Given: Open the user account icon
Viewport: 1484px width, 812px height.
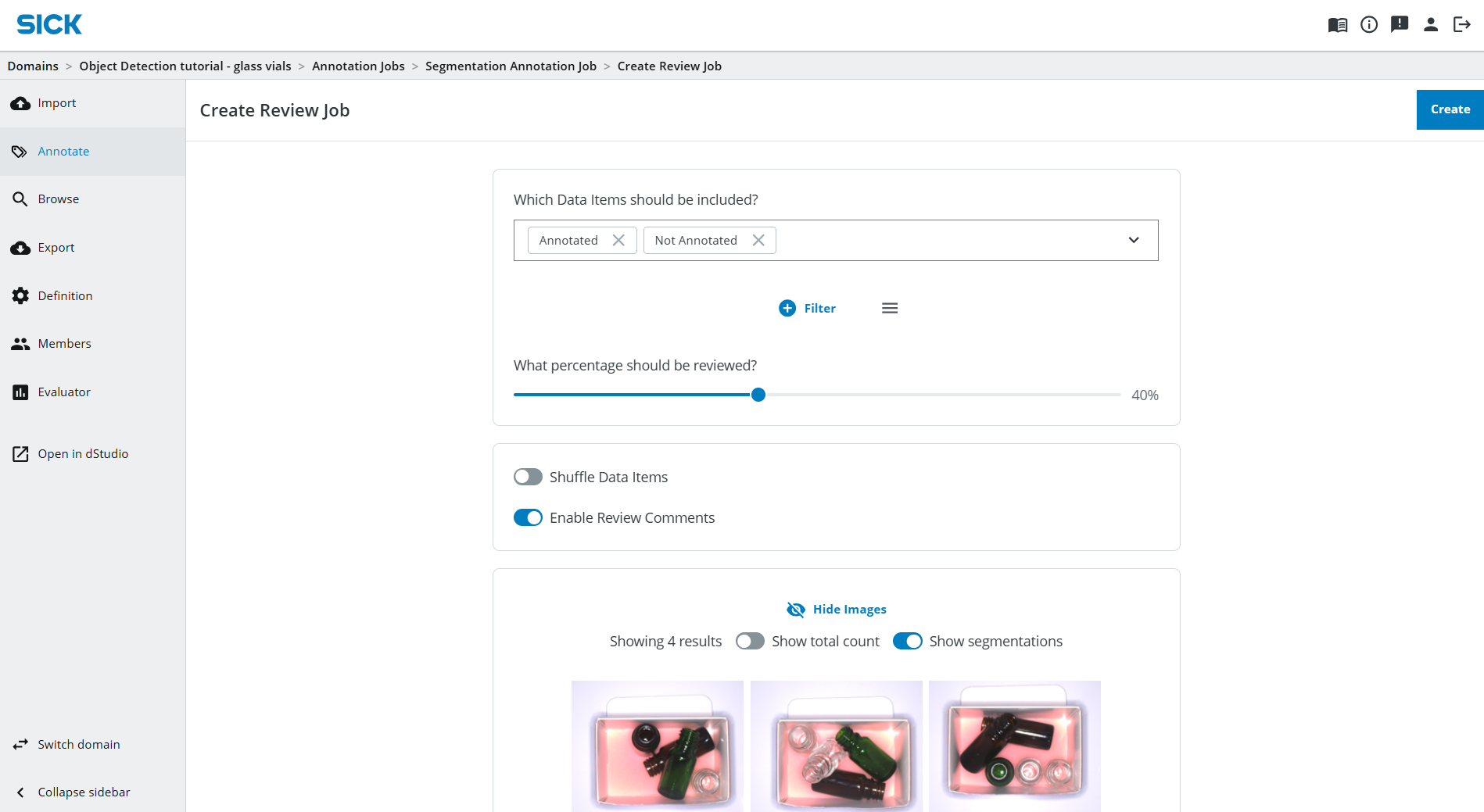Looking at the screenshot, I should (1431, 24).
